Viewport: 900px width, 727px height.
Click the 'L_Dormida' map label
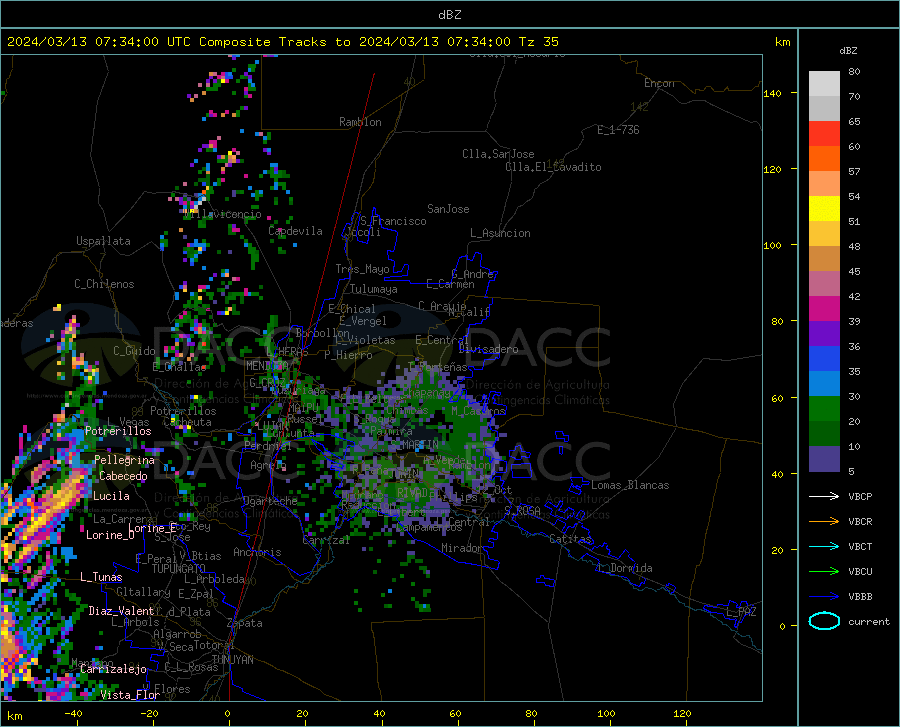point(624,568)
